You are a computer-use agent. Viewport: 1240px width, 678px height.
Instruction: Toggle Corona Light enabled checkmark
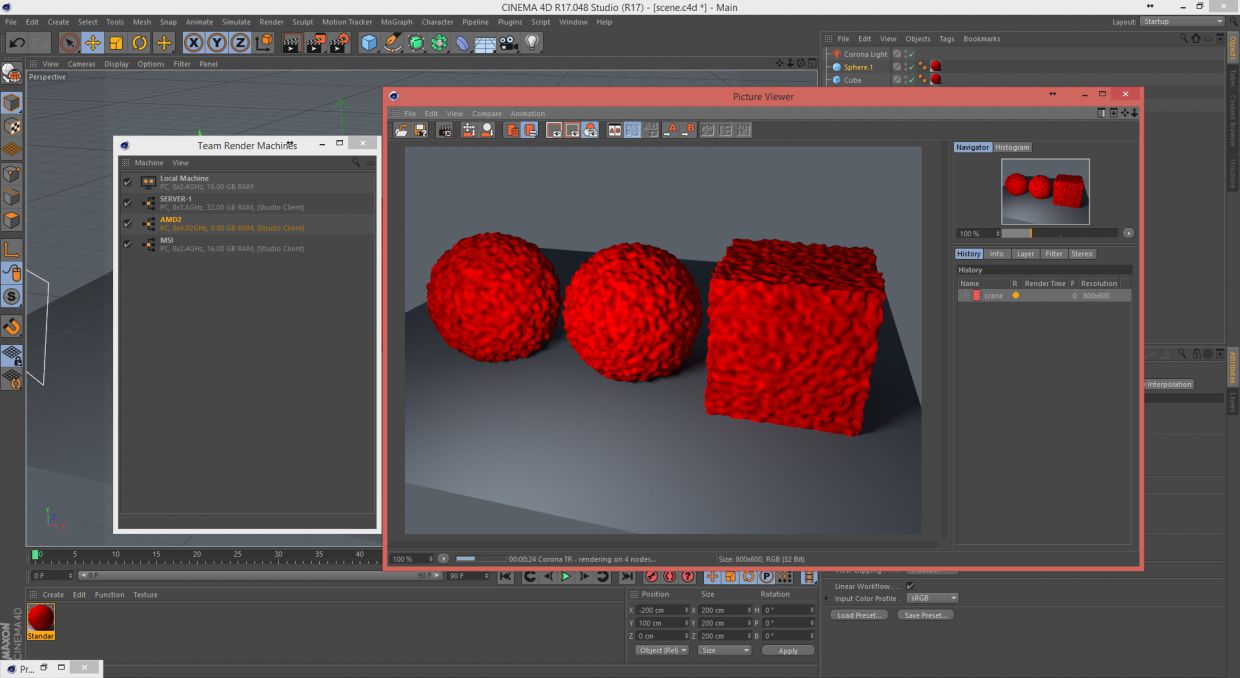[x=910, y=54]
